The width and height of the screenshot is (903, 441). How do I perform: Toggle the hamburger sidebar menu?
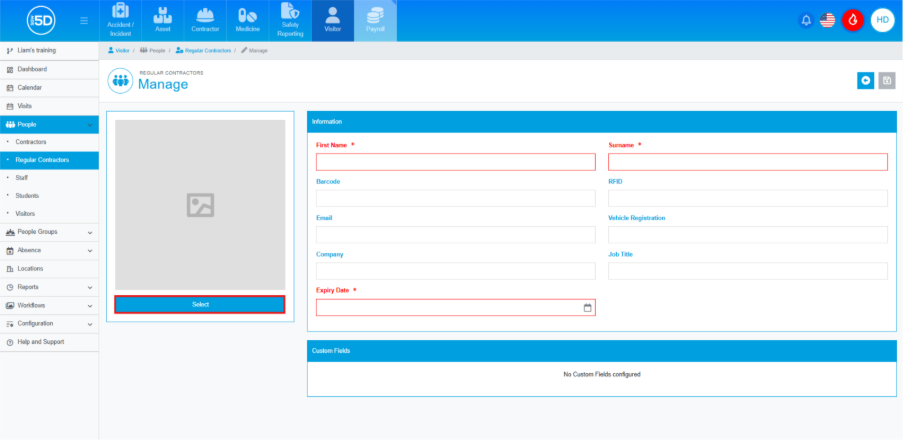[83, 20]
